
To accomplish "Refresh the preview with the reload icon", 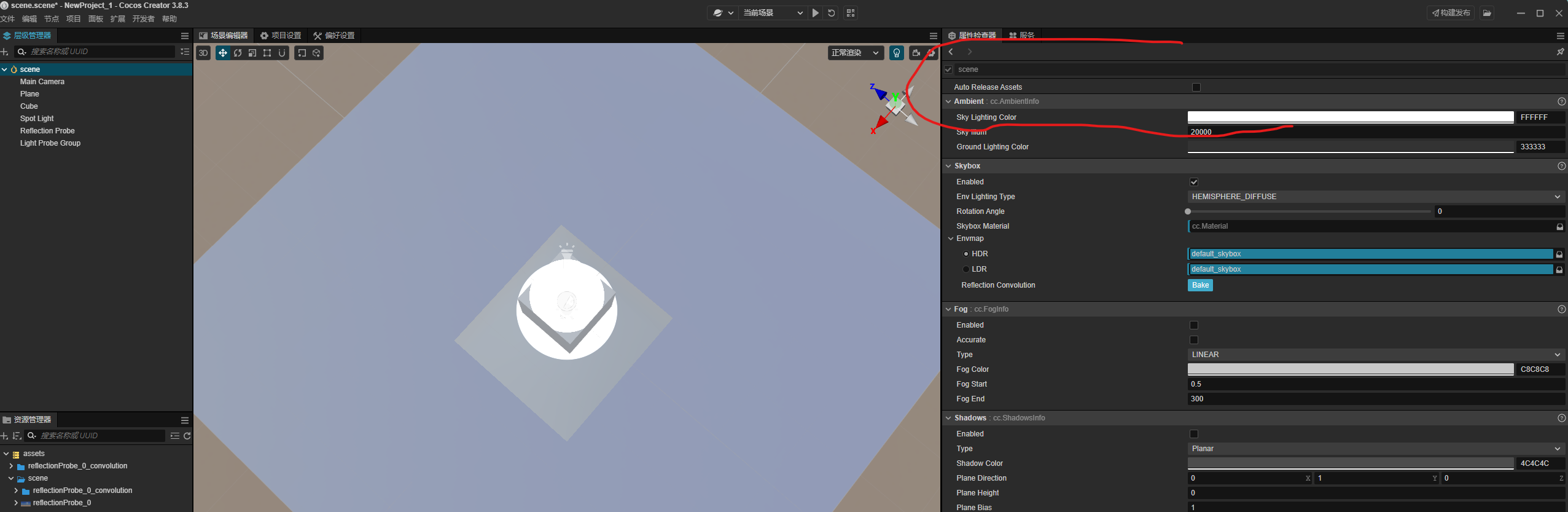I will pos(832,13).
